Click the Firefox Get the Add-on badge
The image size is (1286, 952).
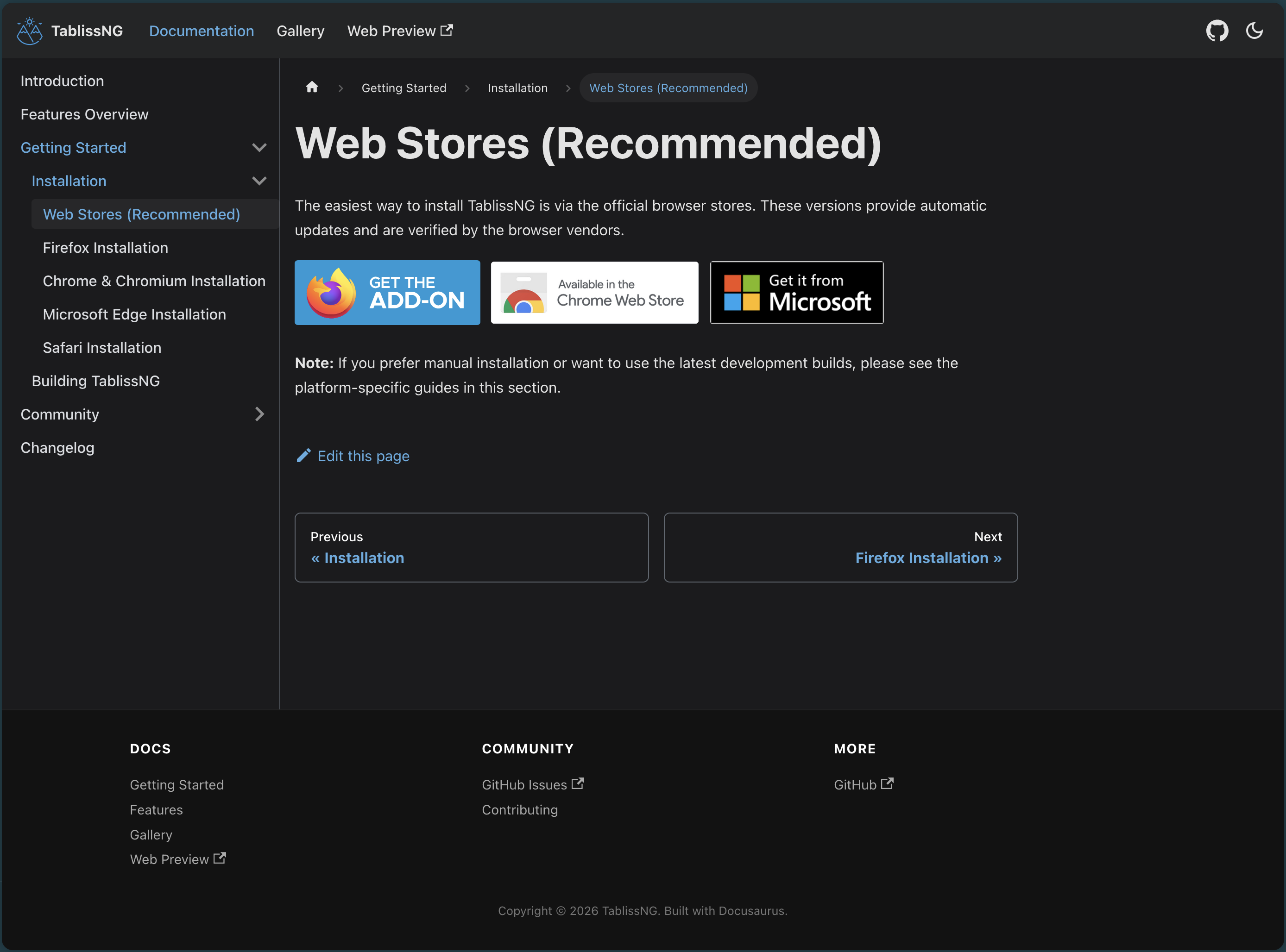point(387,293)
